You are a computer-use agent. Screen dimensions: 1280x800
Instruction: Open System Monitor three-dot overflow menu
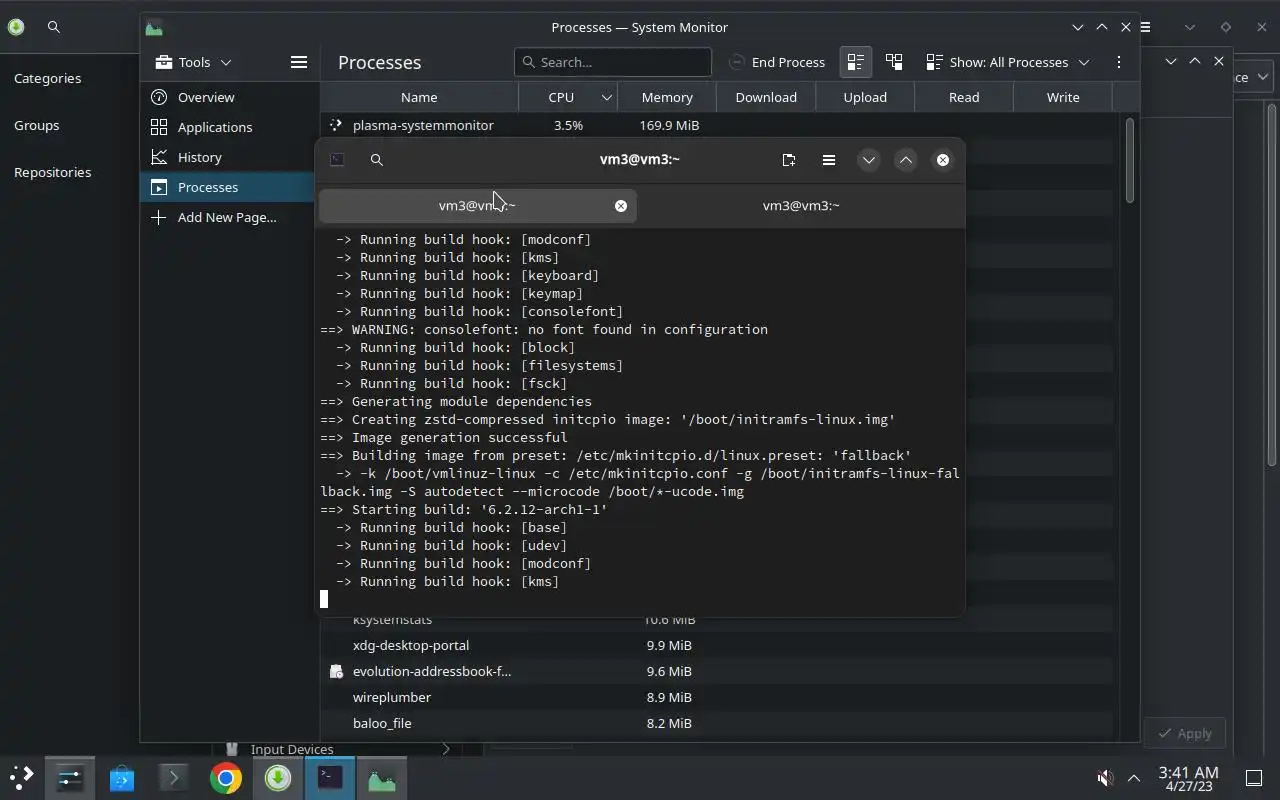tap(1118, 62)
